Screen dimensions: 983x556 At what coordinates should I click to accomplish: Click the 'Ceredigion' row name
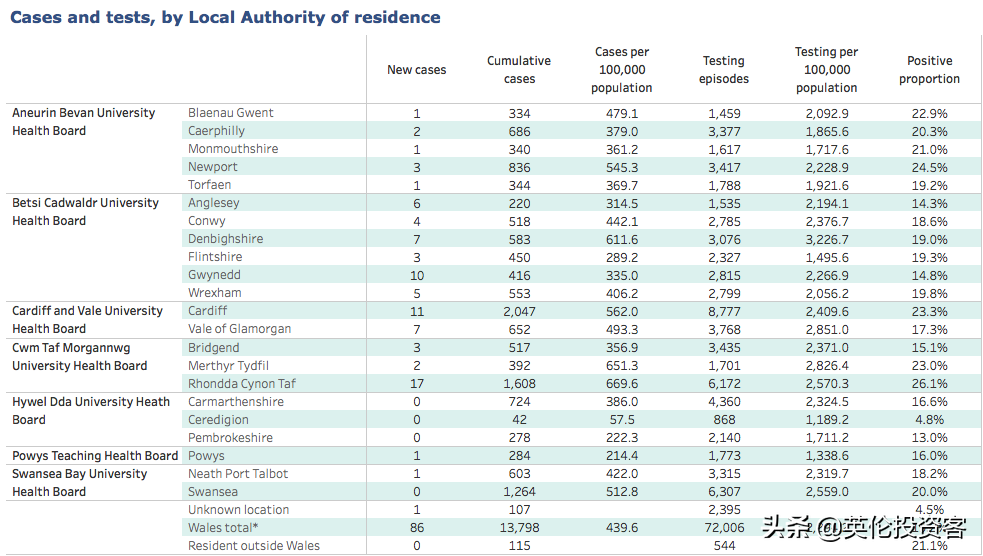[218, 420]
